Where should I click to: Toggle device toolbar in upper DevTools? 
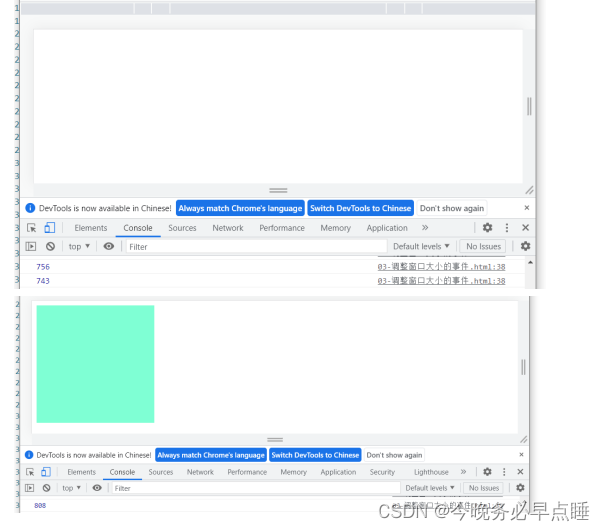(x=50, y=228)
